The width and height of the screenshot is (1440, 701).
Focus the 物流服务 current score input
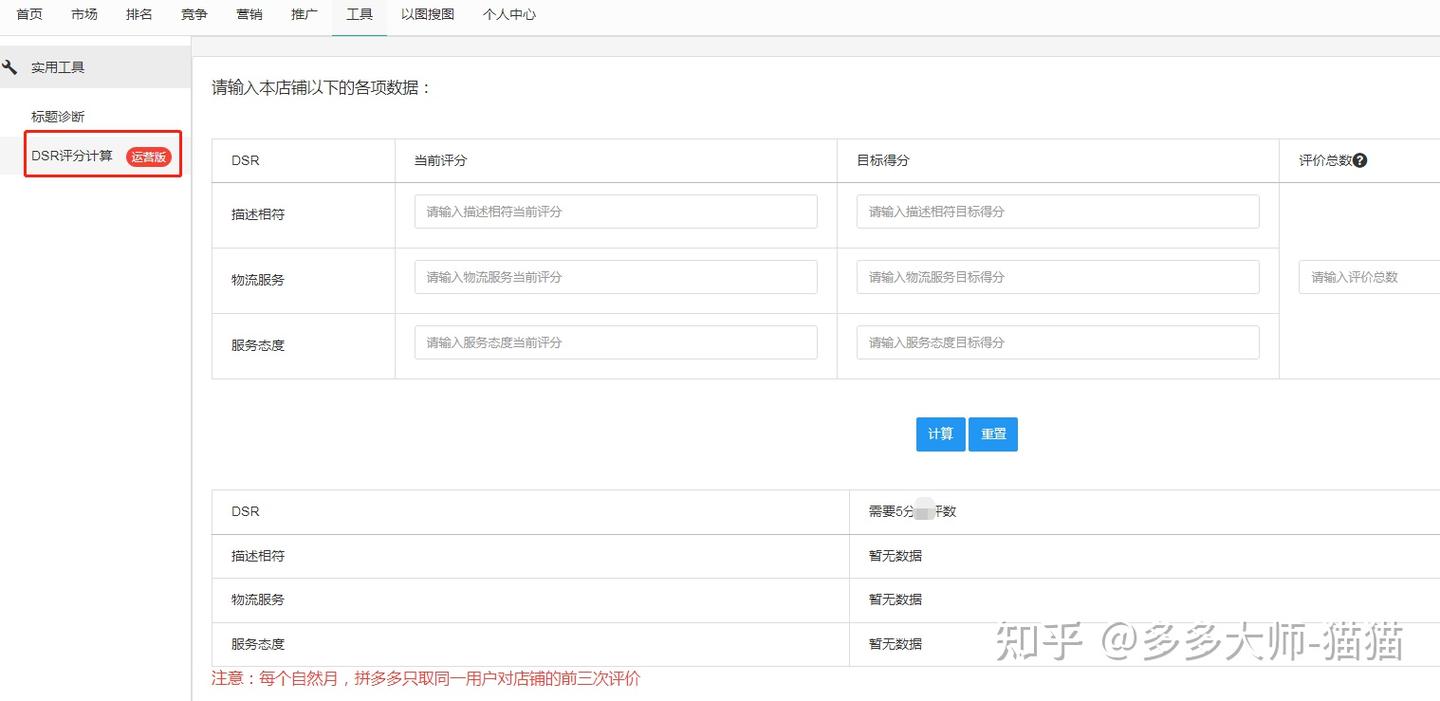point(616,277)
